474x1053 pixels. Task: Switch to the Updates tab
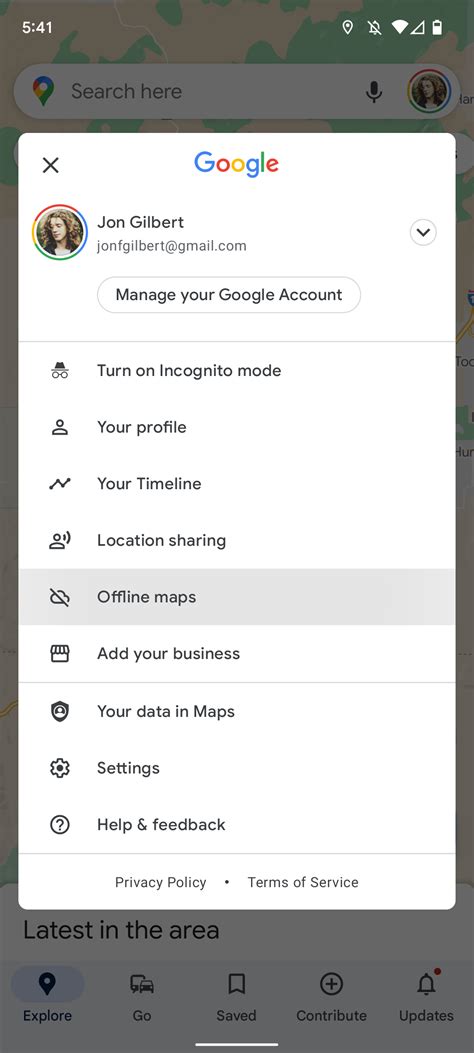pyautogui.click(x=426, y=998)
